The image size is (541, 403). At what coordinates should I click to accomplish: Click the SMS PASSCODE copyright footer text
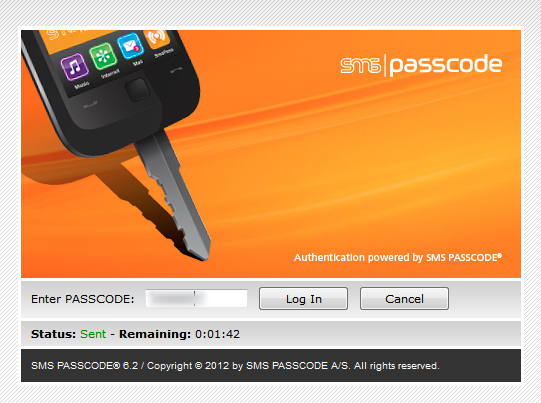(235, 366)
